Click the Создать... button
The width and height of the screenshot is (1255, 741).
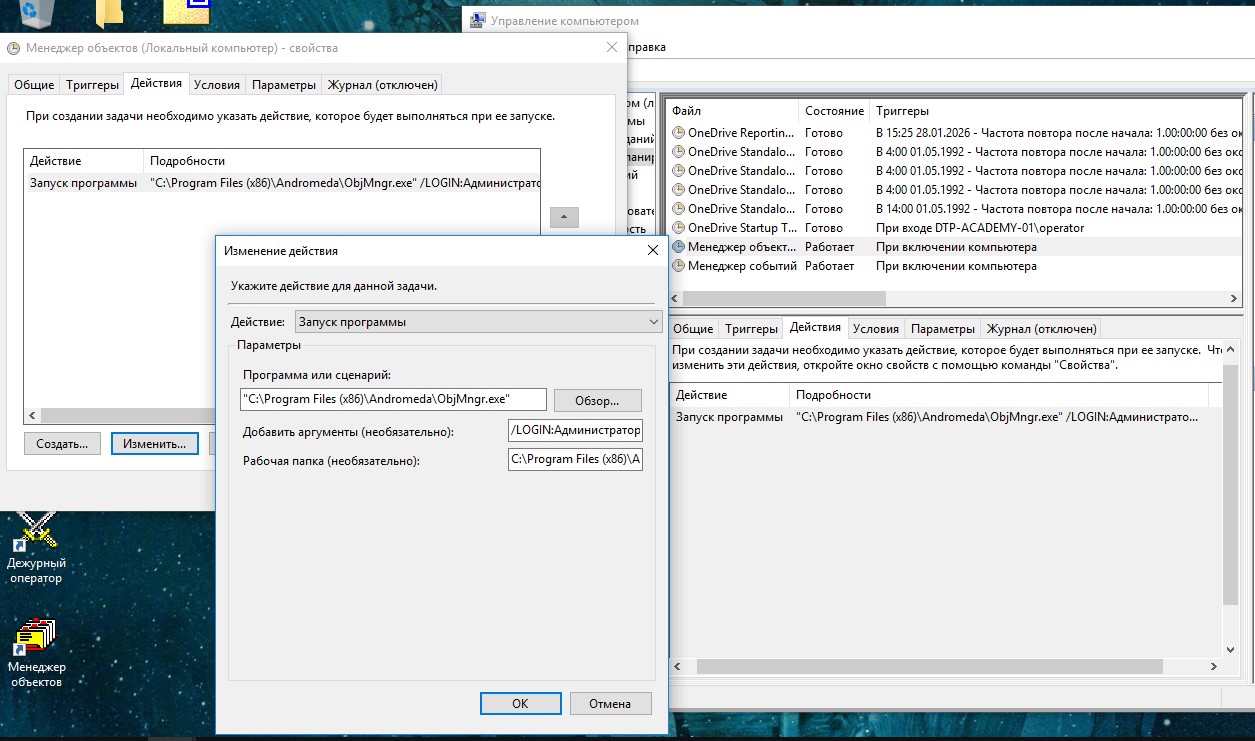(62, 443)
